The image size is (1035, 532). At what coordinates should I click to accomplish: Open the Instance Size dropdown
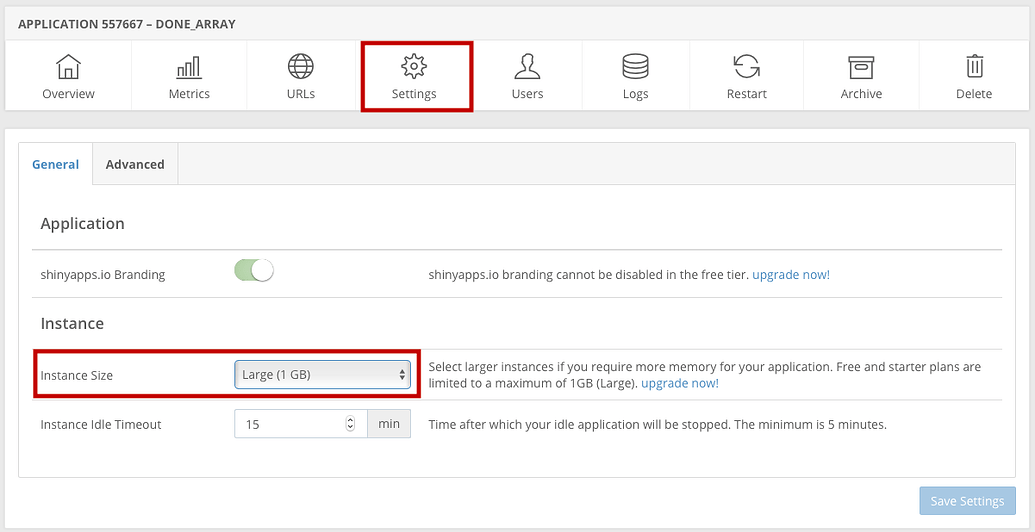323,375
